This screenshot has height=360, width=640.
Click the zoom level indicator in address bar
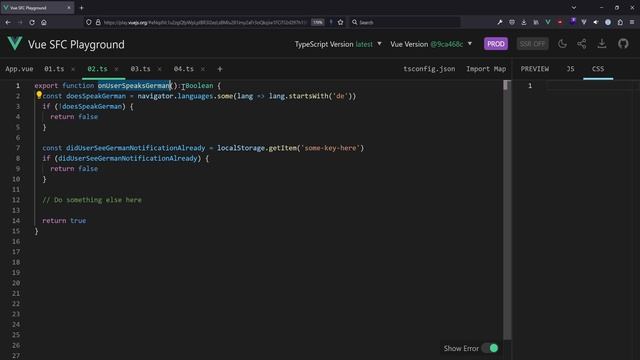click(318, 22)
